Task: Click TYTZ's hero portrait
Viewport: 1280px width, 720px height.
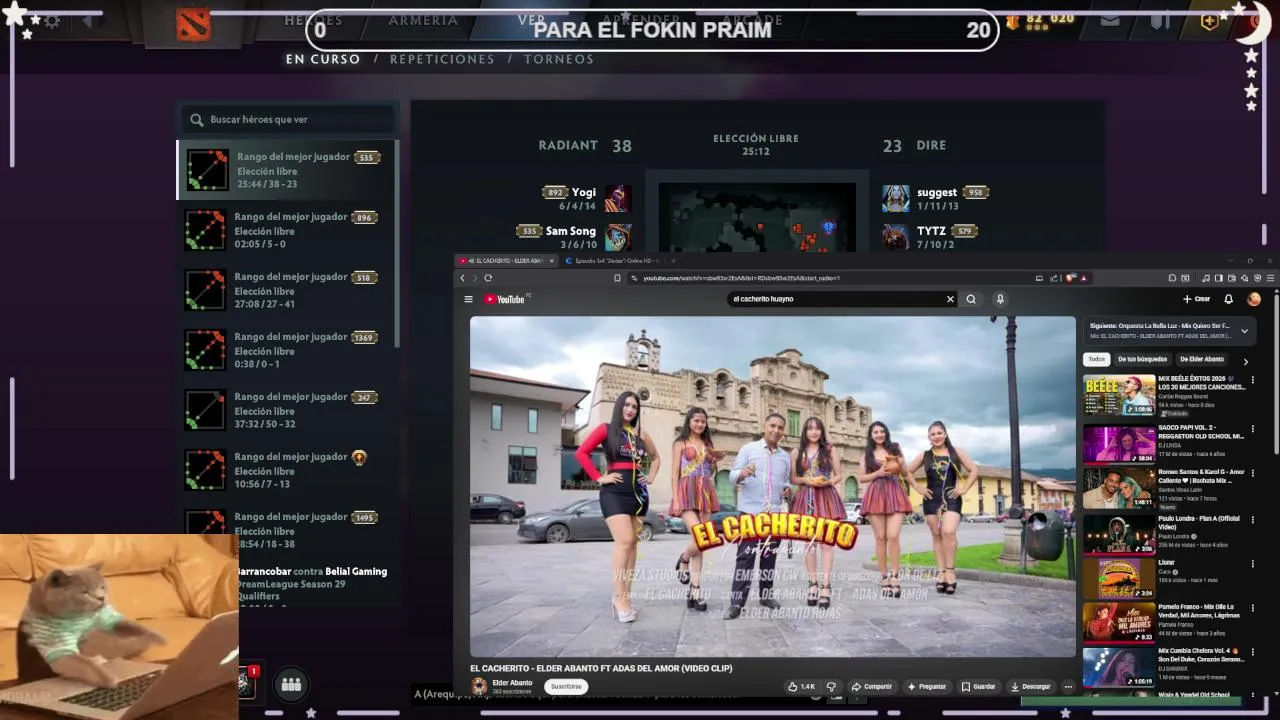Action: 896,238
